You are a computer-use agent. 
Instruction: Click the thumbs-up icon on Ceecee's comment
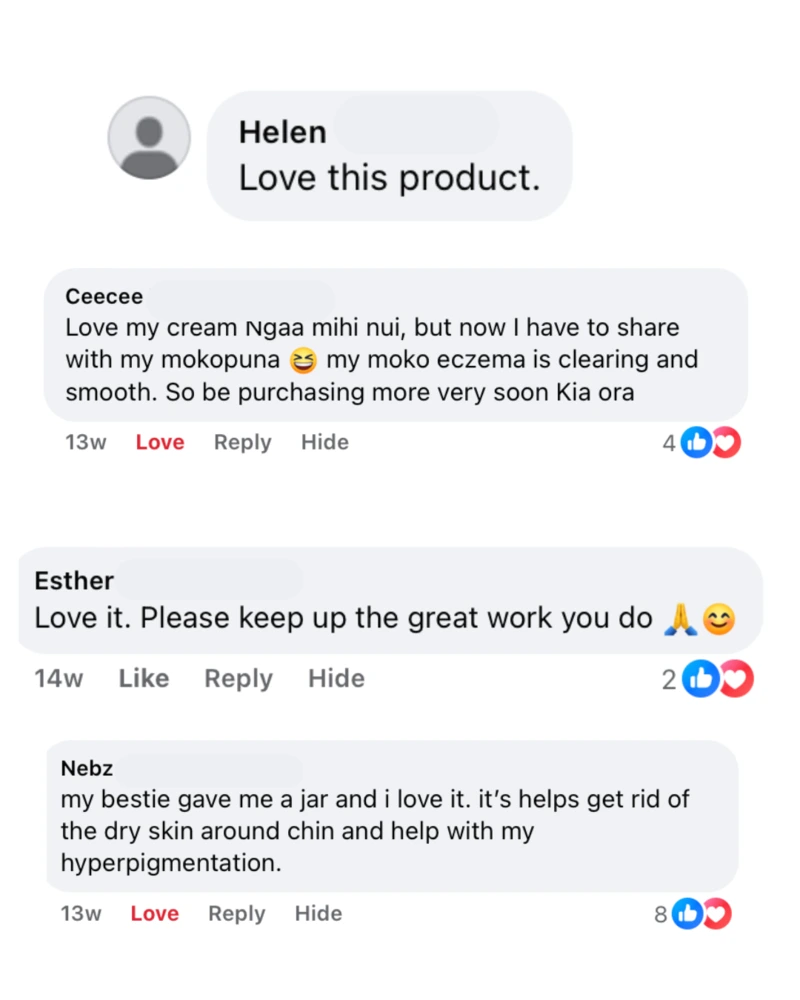696,442
